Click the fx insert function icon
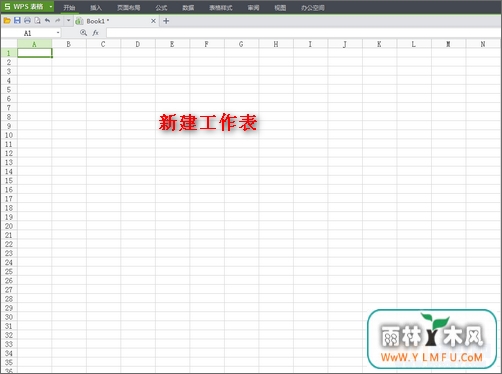 pos(96,33)
